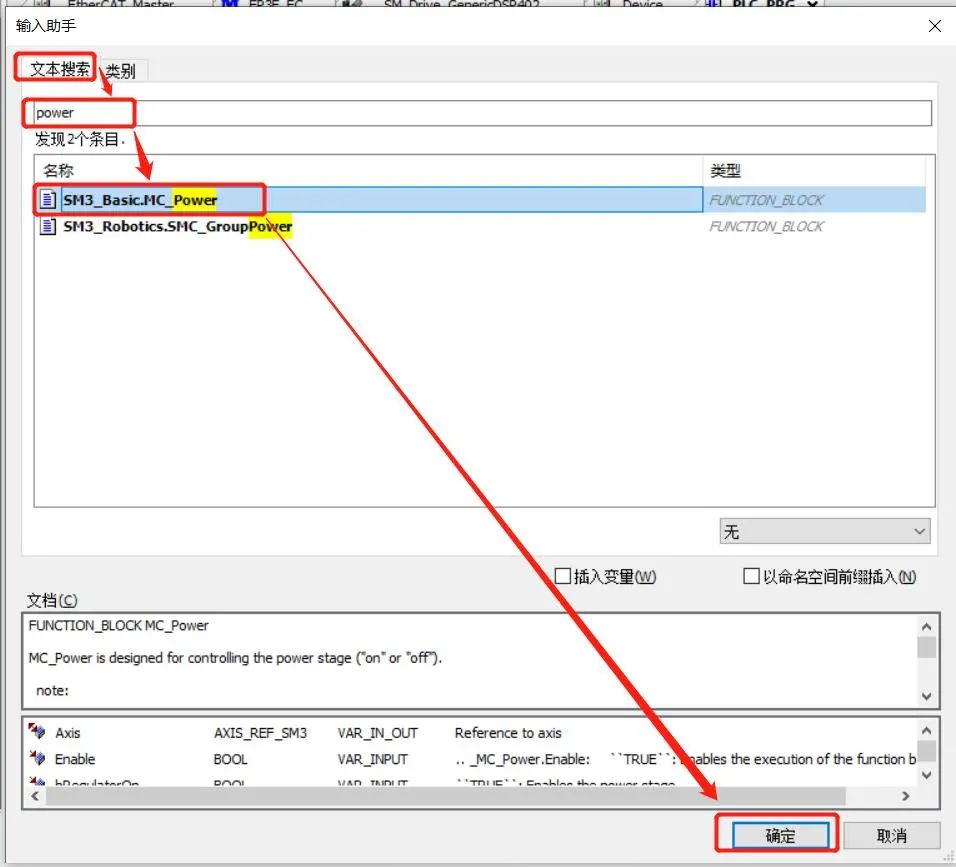Click the 发现2个条目 result count text
Screen dimensions: 956x867
(x=80, y=140)
